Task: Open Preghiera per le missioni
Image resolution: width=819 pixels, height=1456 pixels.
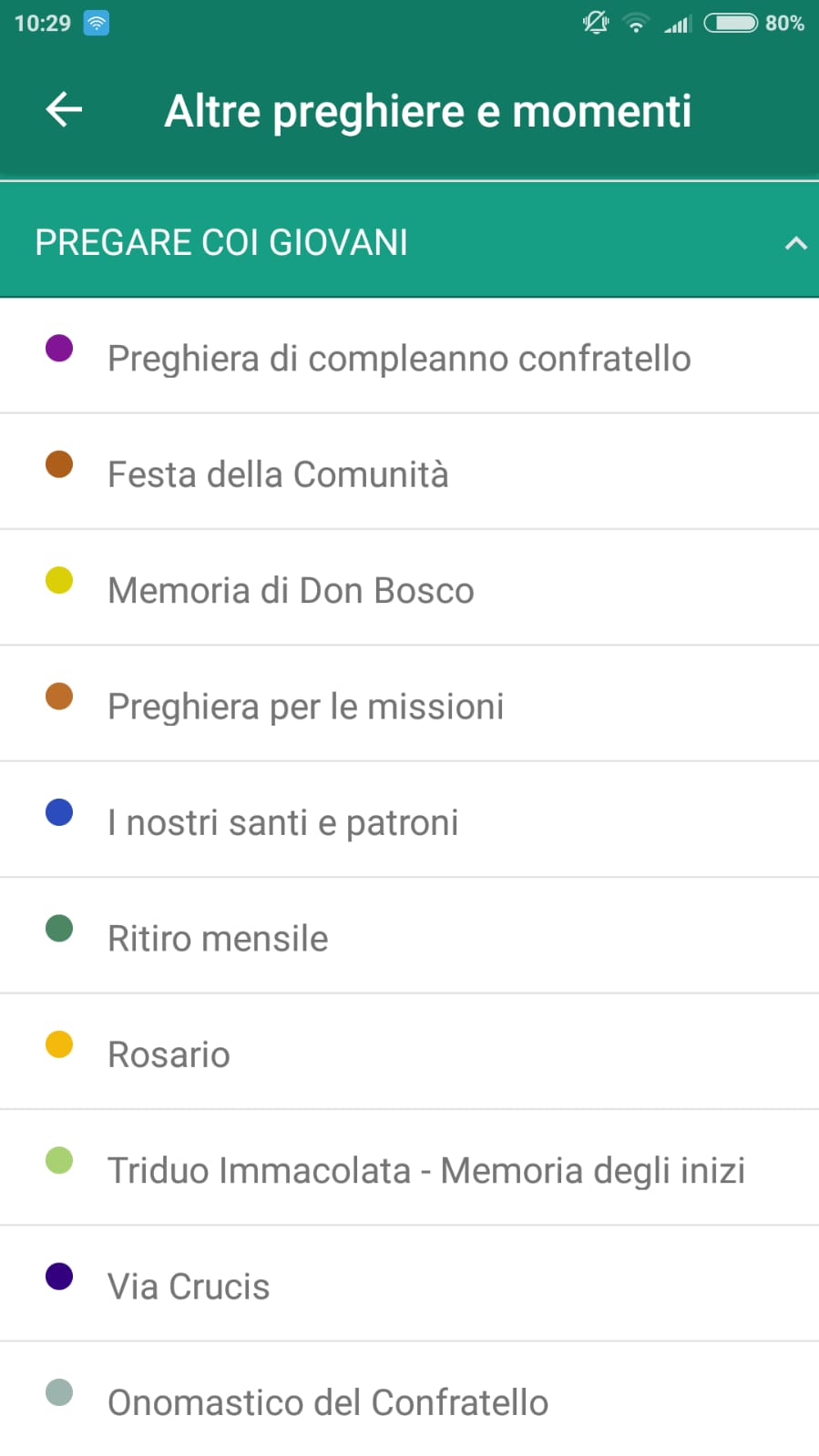Action: point(305,707)
